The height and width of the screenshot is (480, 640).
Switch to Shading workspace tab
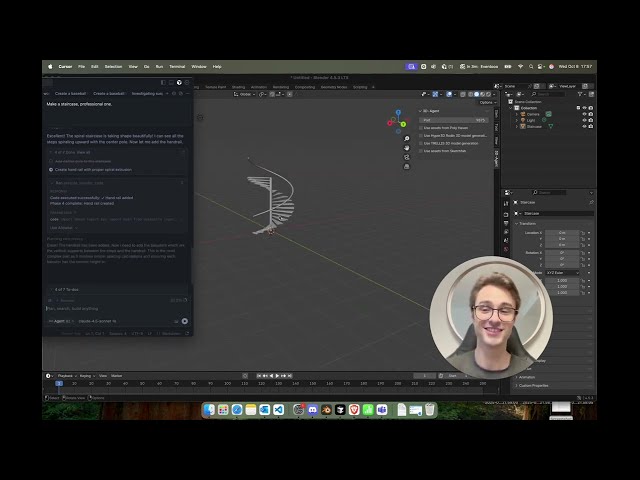coord(238,87)
